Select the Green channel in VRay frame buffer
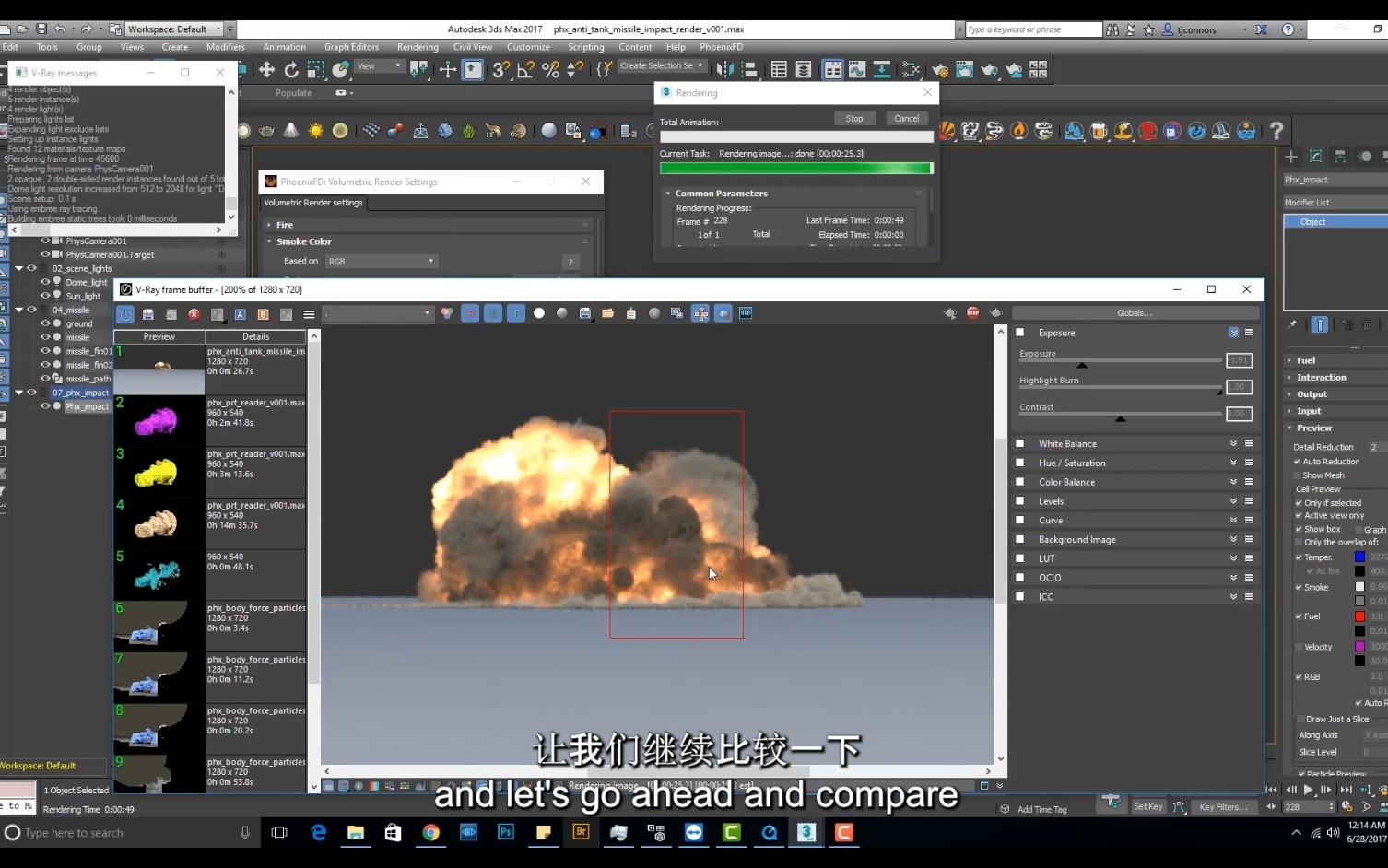This screenshot has width=1388, height=868. pos(492,313)
